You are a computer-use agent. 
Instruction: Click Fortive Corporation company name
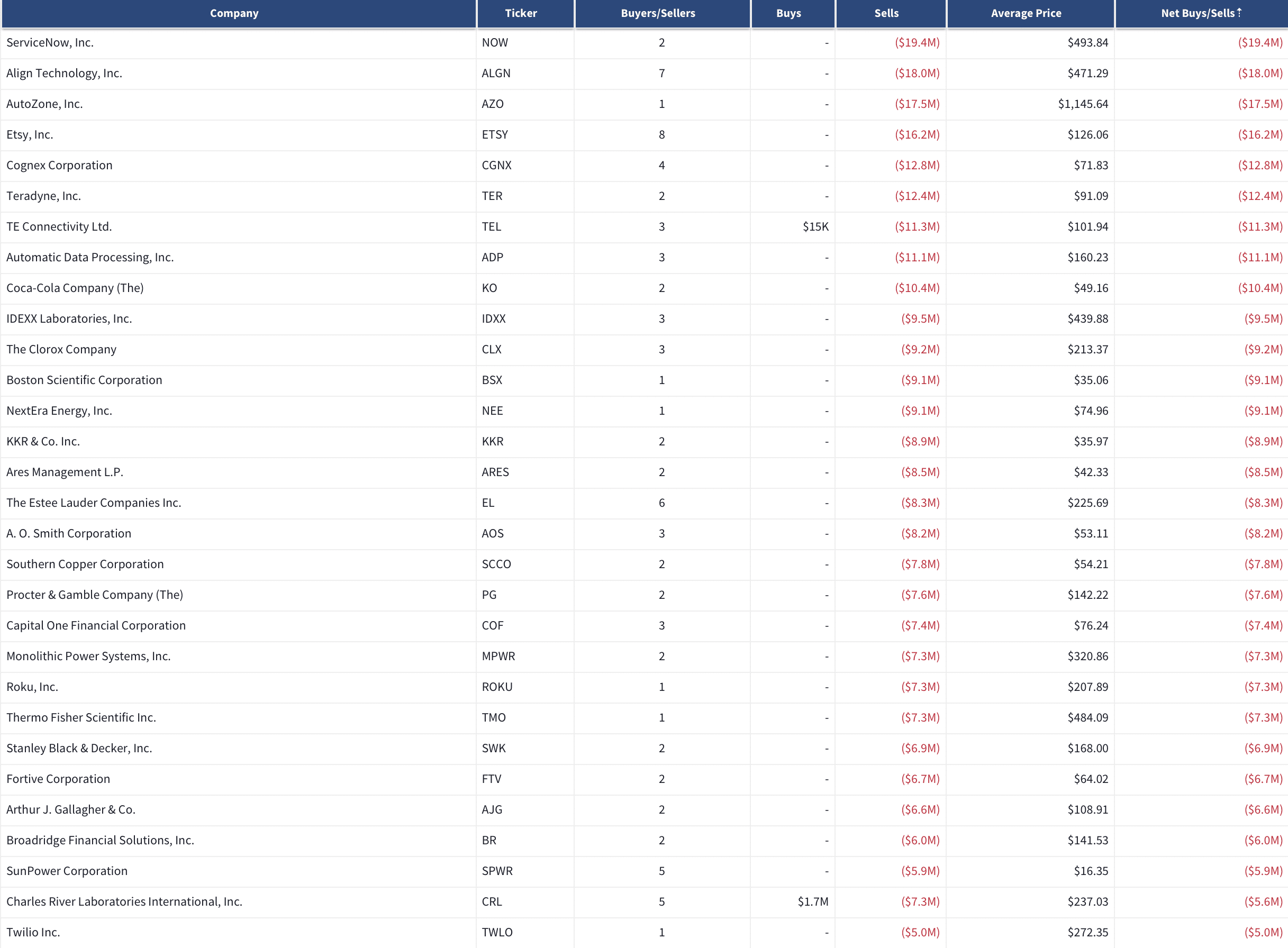click(58, 779)
